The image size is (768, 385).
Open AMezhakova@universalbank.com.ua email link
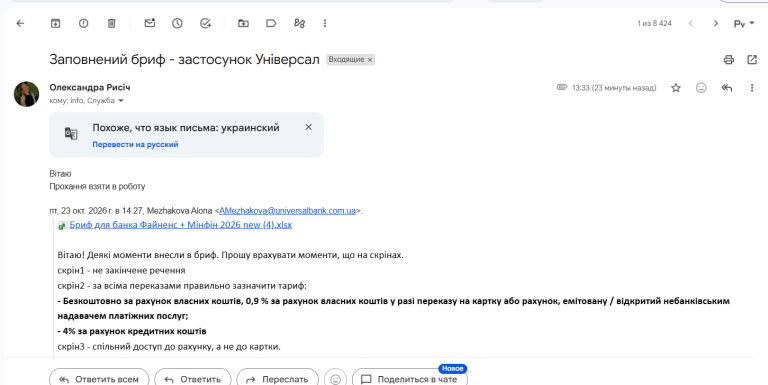(288, 211)
